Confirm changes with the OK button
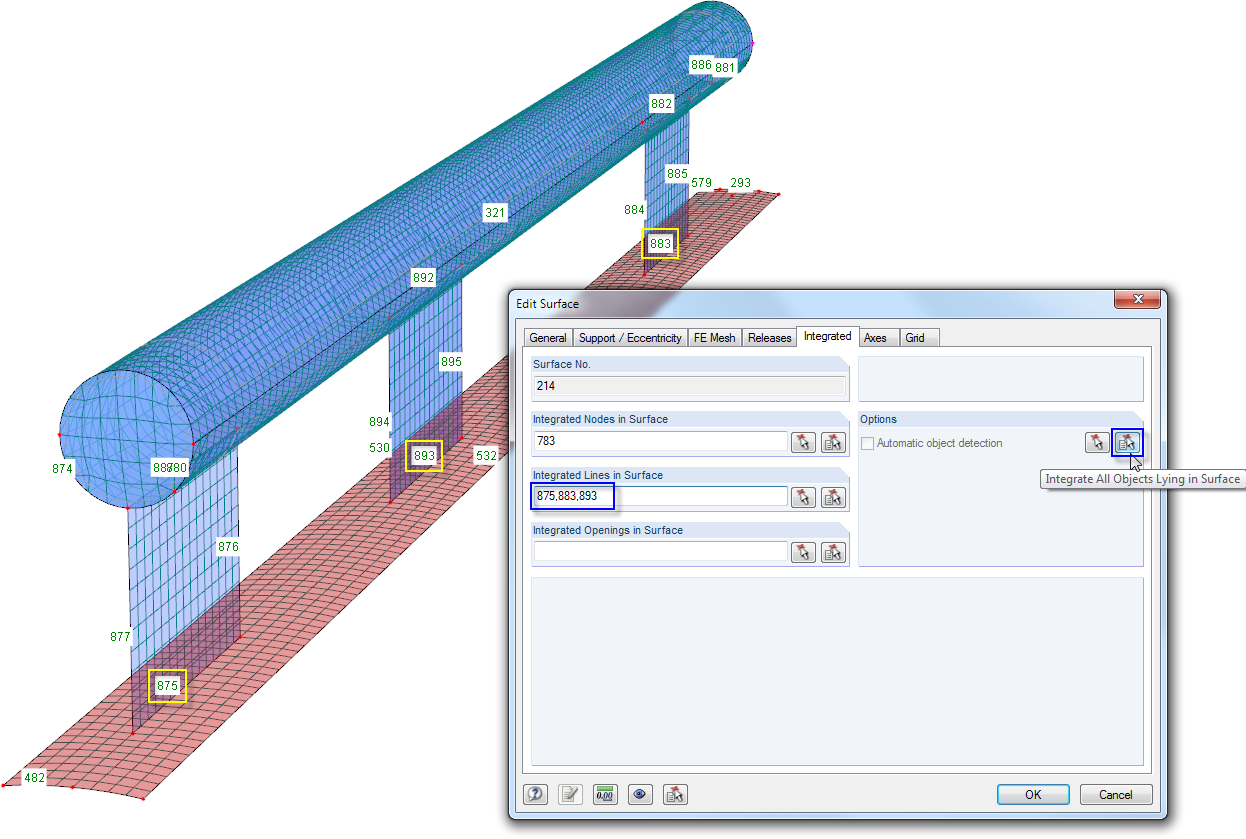The height and width of the screenshot is (839, 1246). tap(1033, 794)
